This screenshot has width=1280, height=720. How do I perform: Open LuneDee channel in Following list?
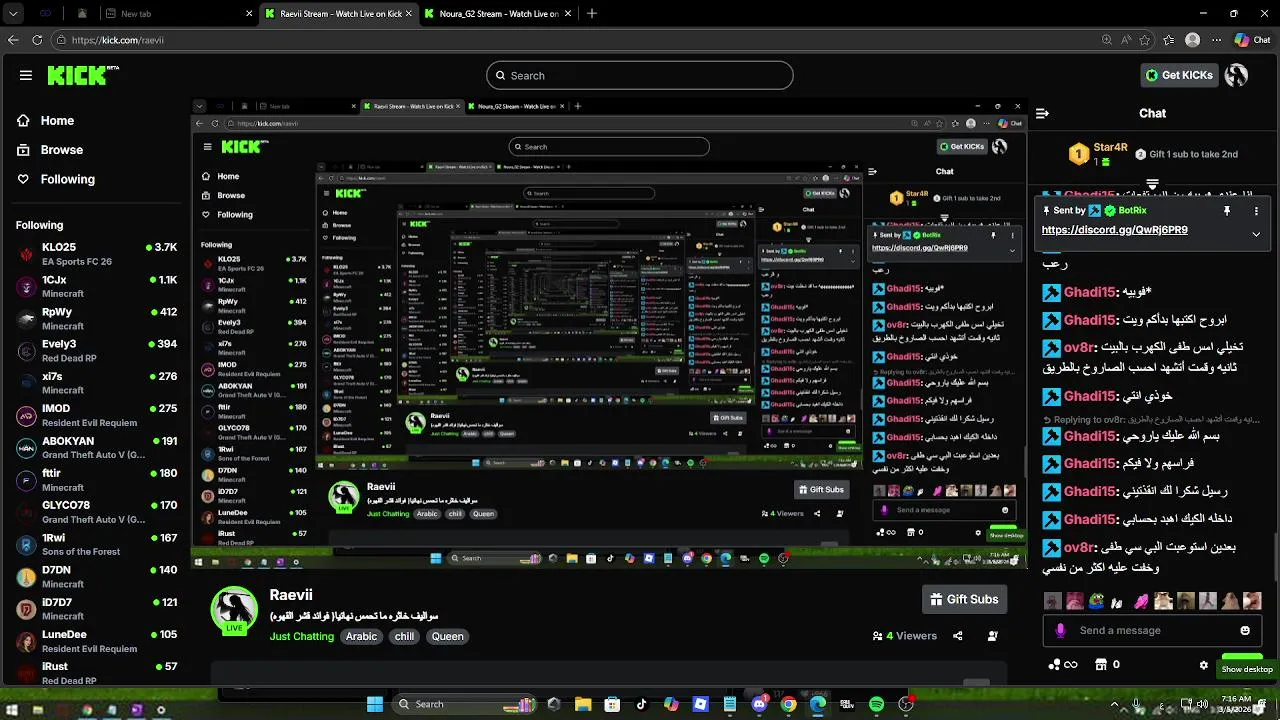97,641
